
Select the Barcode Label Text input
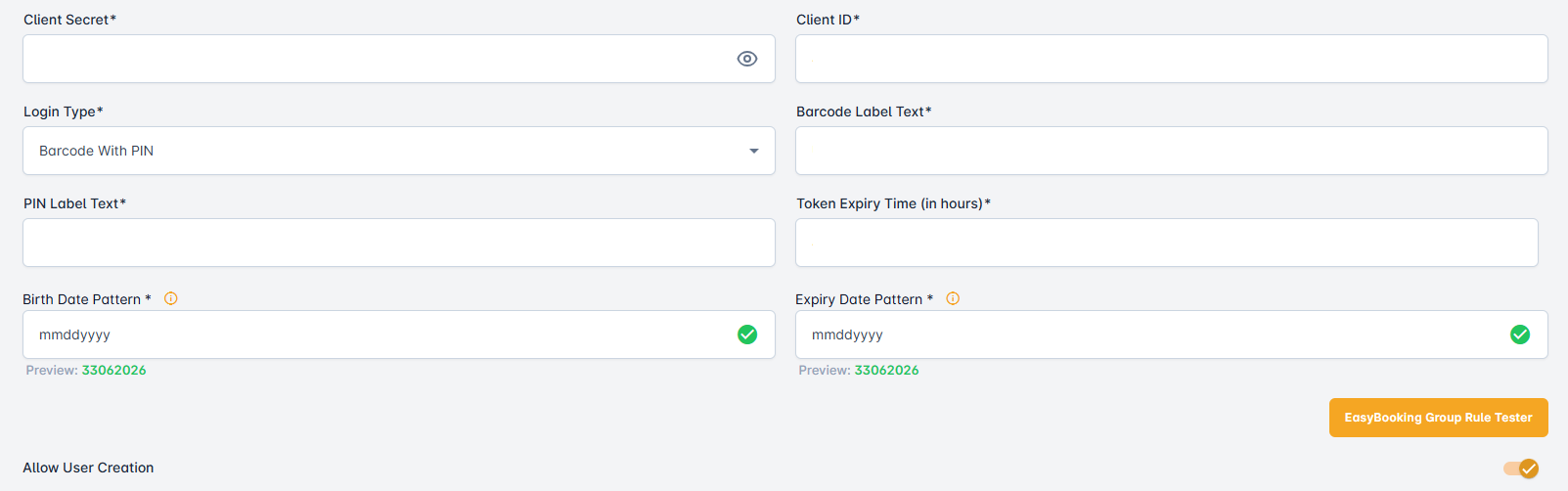tap(1171, 151)
